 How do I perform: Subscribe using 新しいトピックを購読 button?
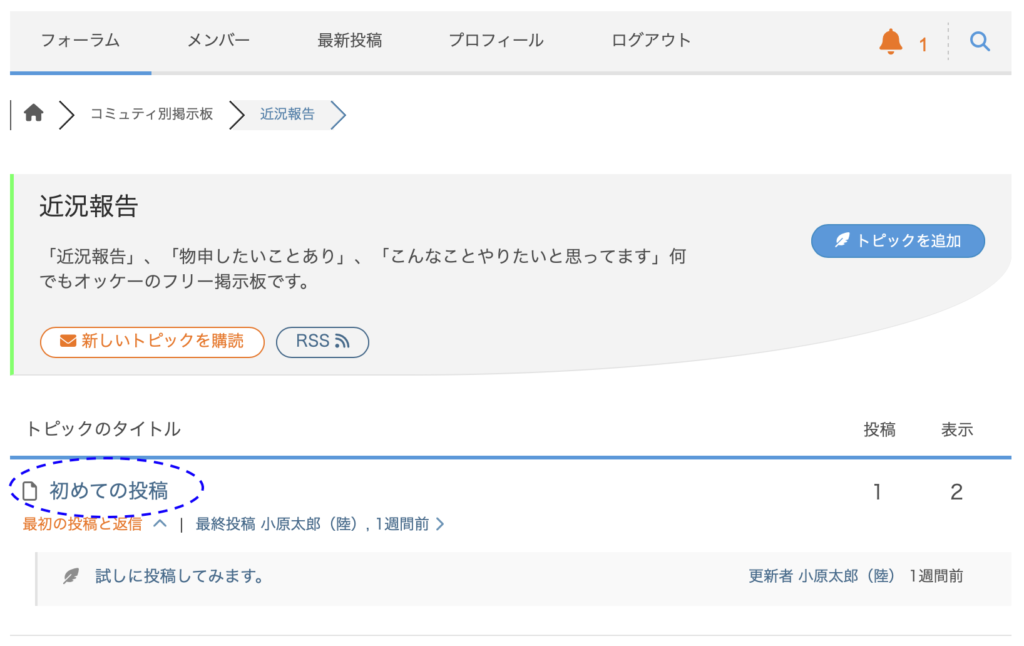pos(152,341)
